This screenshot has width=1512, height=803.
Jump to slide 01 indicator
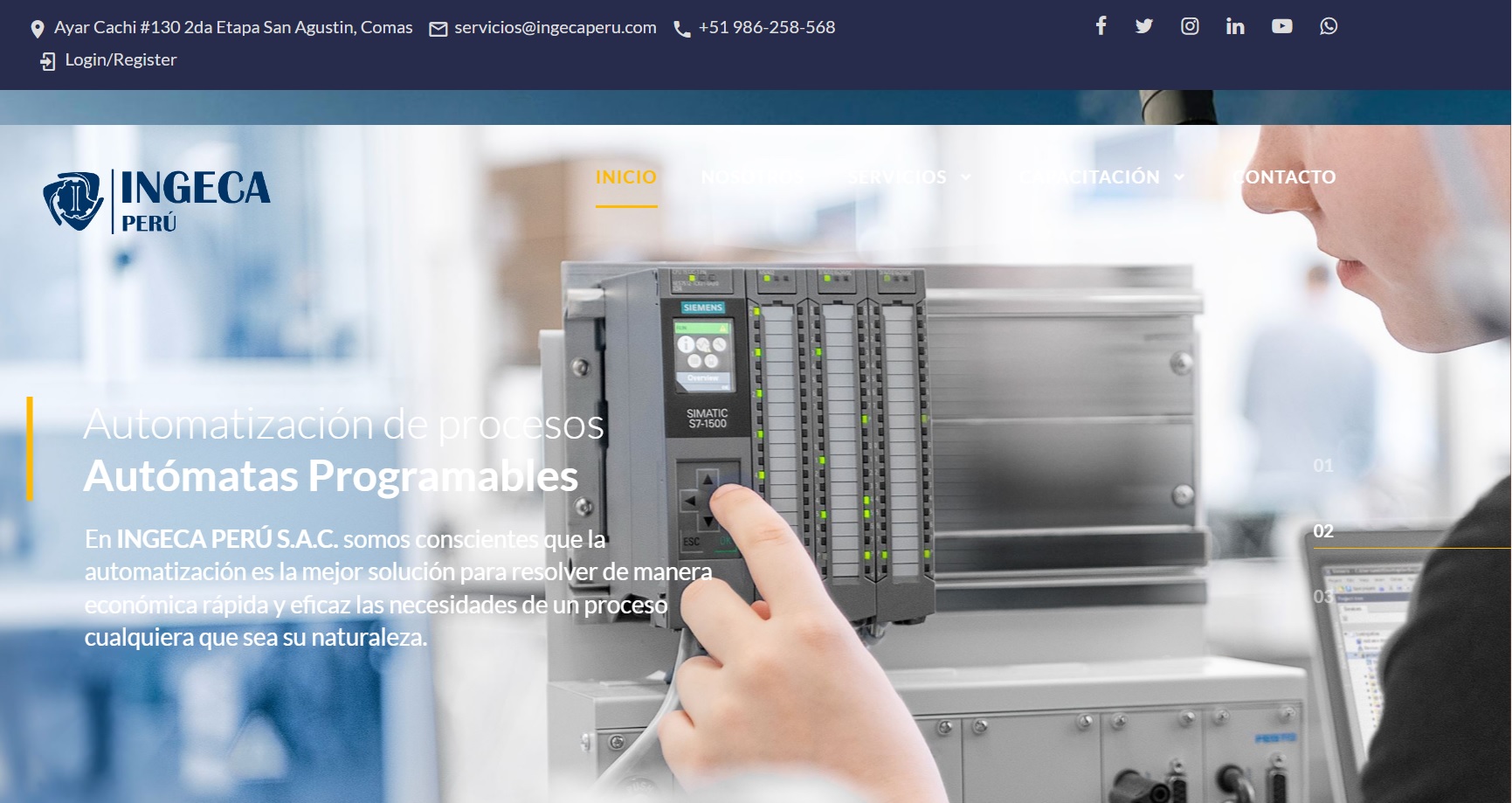point(1323,466)
